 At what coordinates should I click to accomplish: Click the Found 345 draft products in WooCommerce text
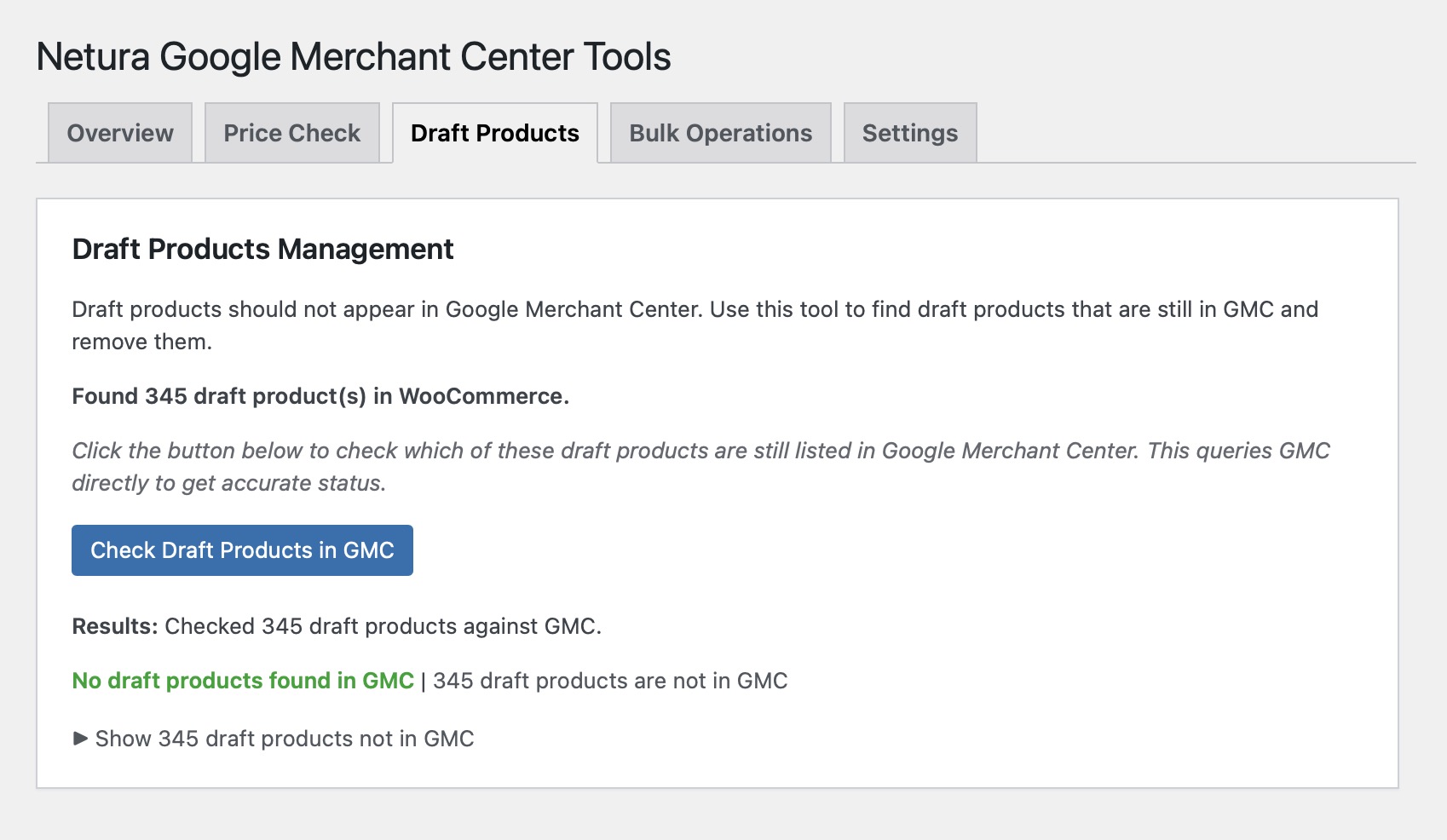pos(321,395)
